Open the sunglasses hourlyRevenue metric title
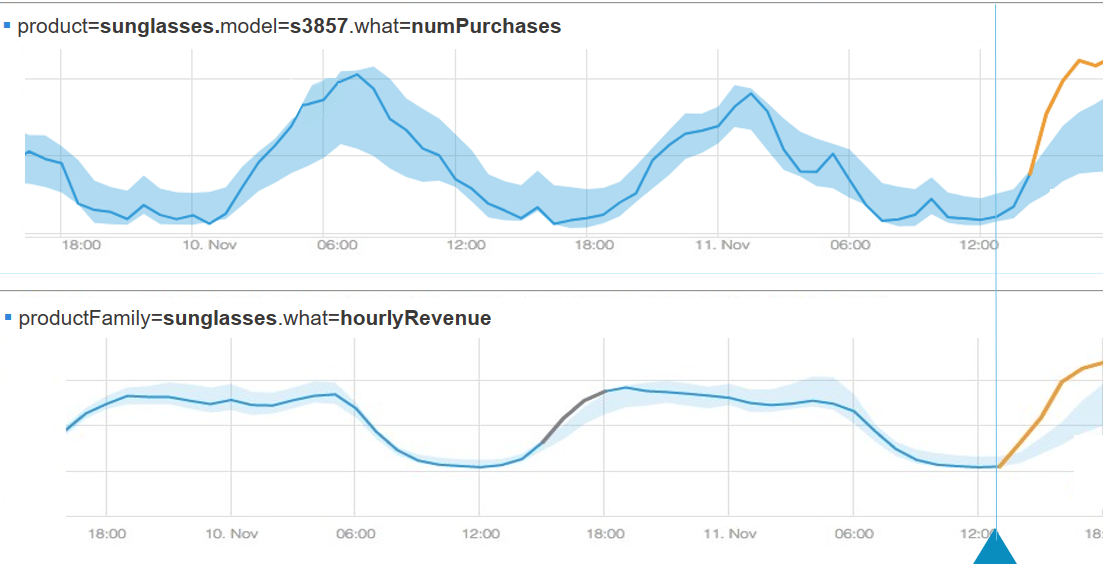The image size is (1103, 566). 255,319
